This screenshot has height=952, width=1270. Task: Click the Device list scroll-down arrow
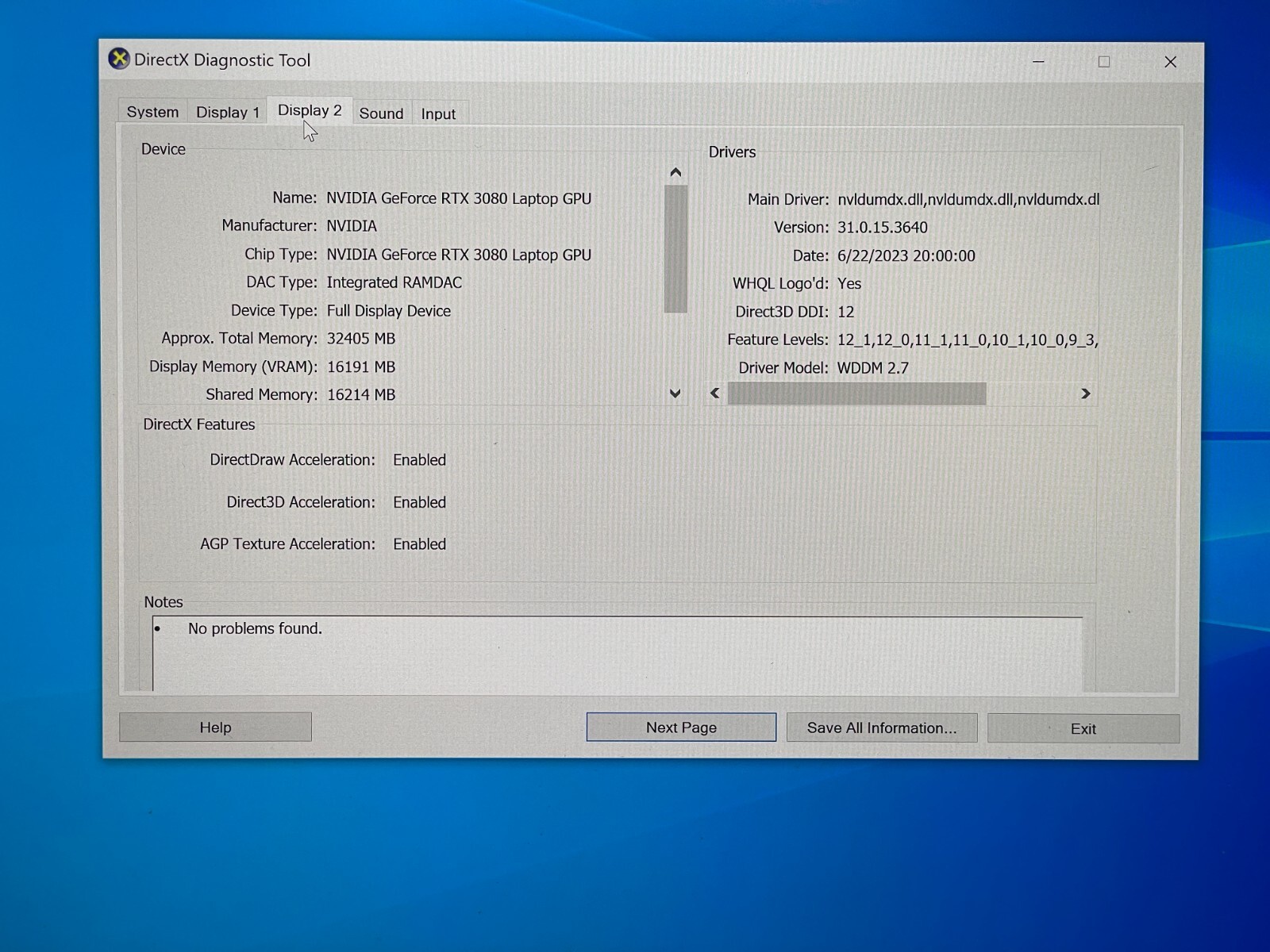pos(675,393)
